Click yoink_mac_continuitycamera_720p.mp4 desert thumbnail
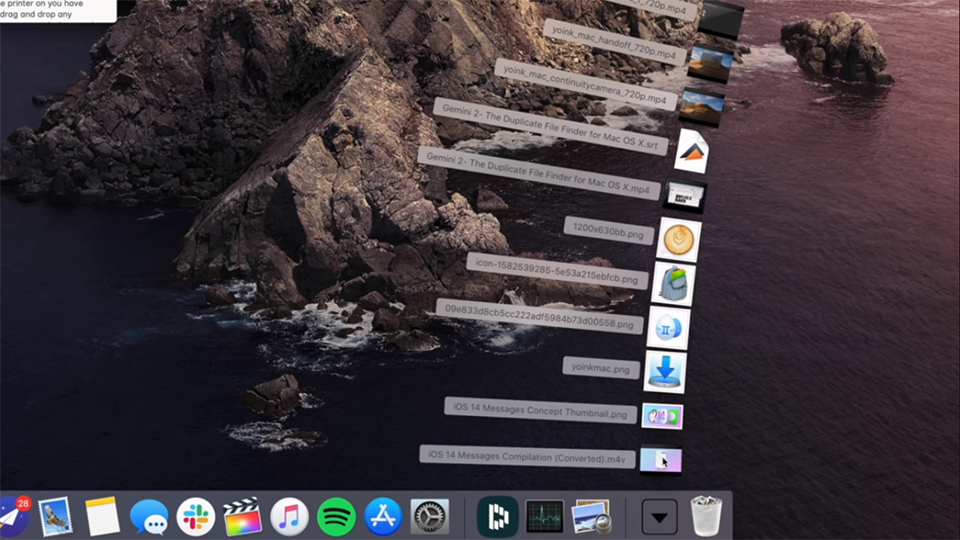 pos(702,107)
